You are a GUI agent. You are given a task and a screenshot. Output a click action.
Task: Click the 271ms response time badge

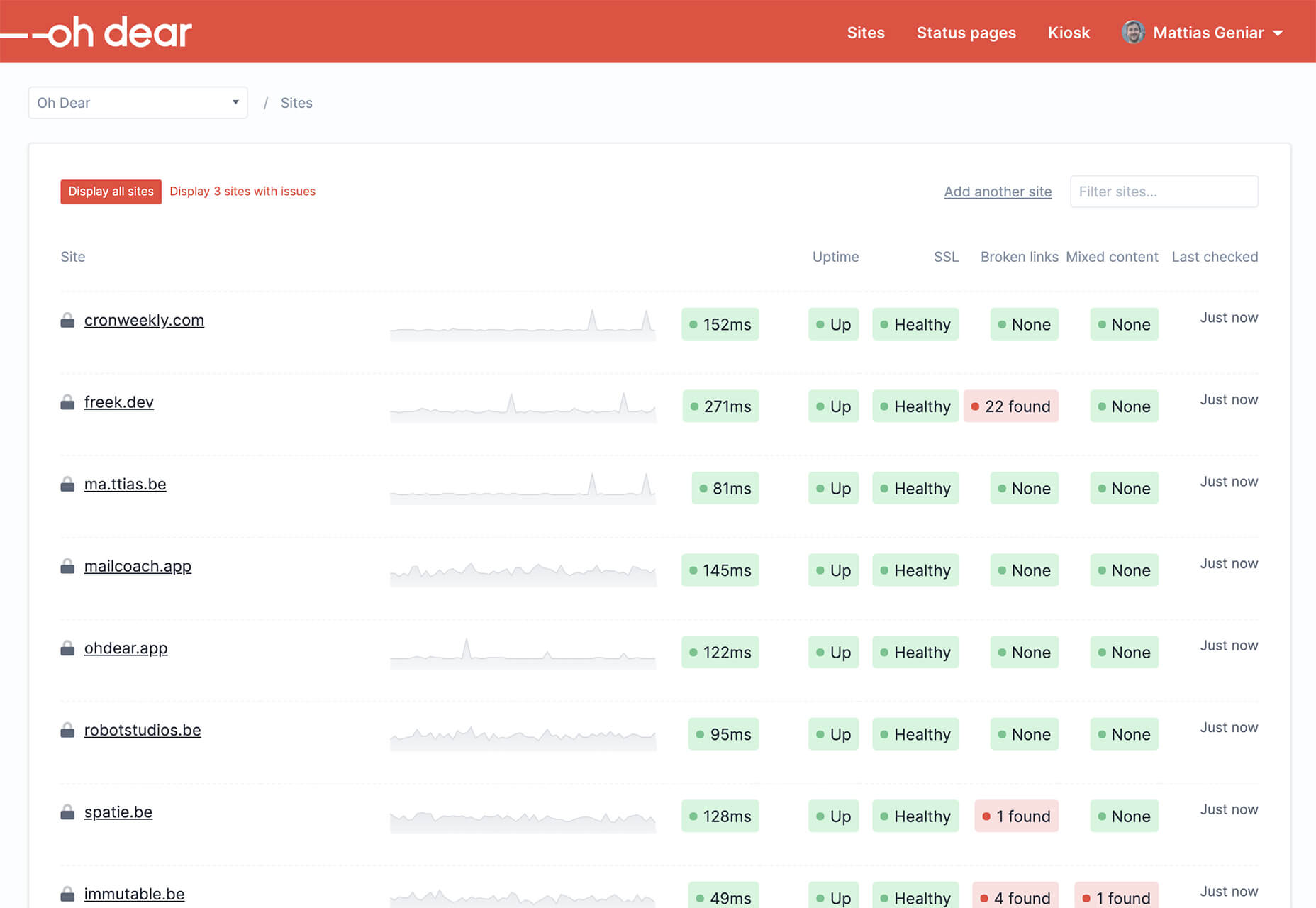coord(720,406)
